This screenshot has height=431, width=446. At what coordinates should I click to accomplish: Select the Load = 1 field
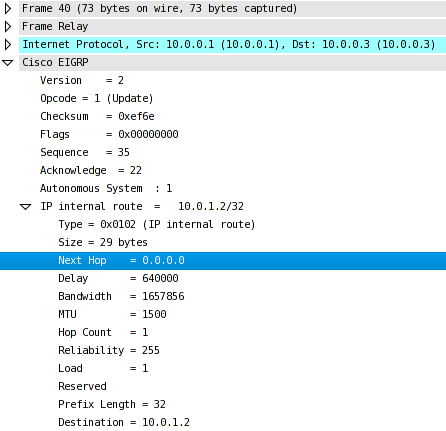[103, 368]
